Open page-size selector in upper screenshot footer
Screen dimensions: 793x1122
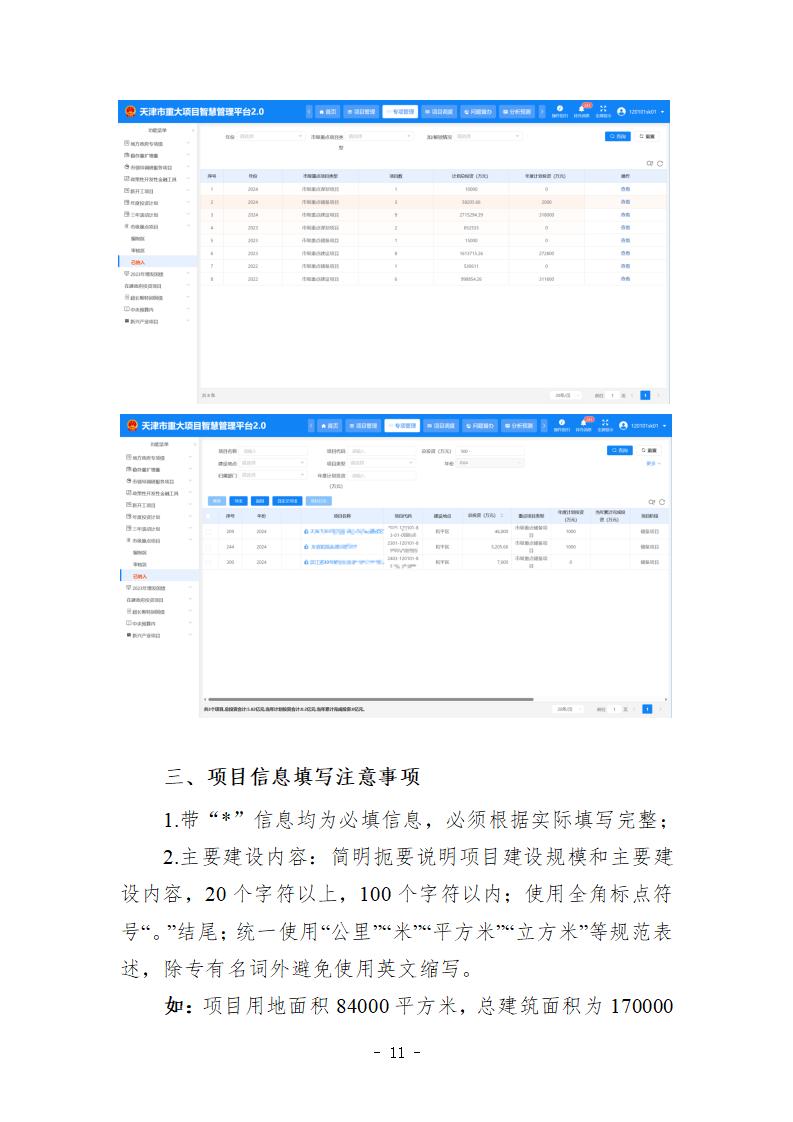pos(566,395)
